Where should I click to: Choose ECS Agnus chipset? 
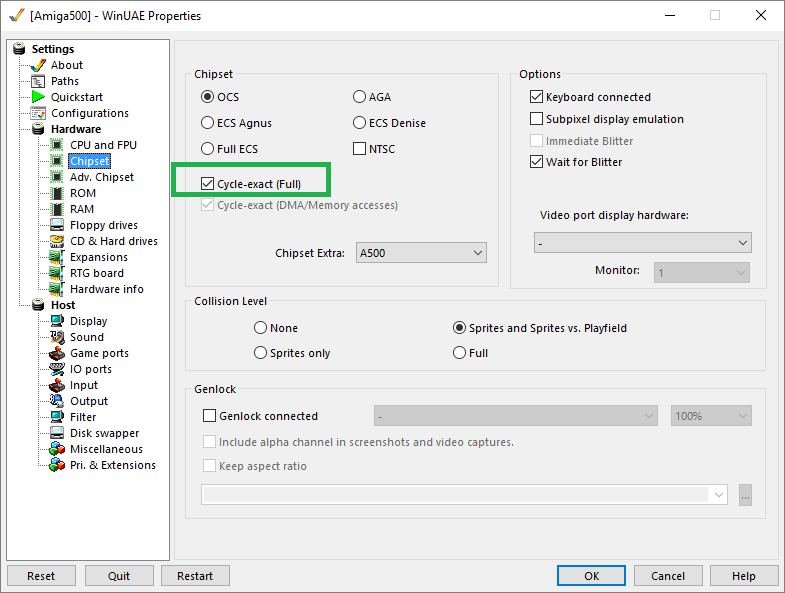207,123
